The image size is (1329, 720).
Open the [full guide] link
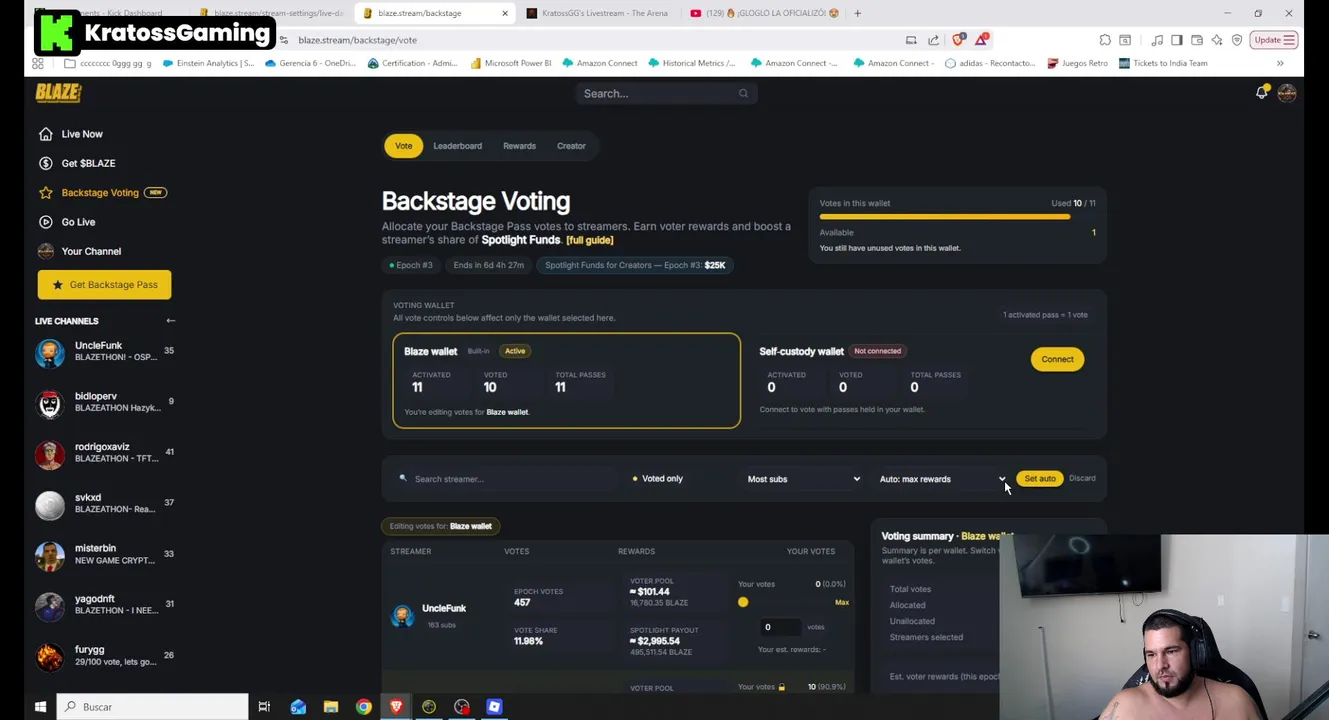tap(590, 240)
